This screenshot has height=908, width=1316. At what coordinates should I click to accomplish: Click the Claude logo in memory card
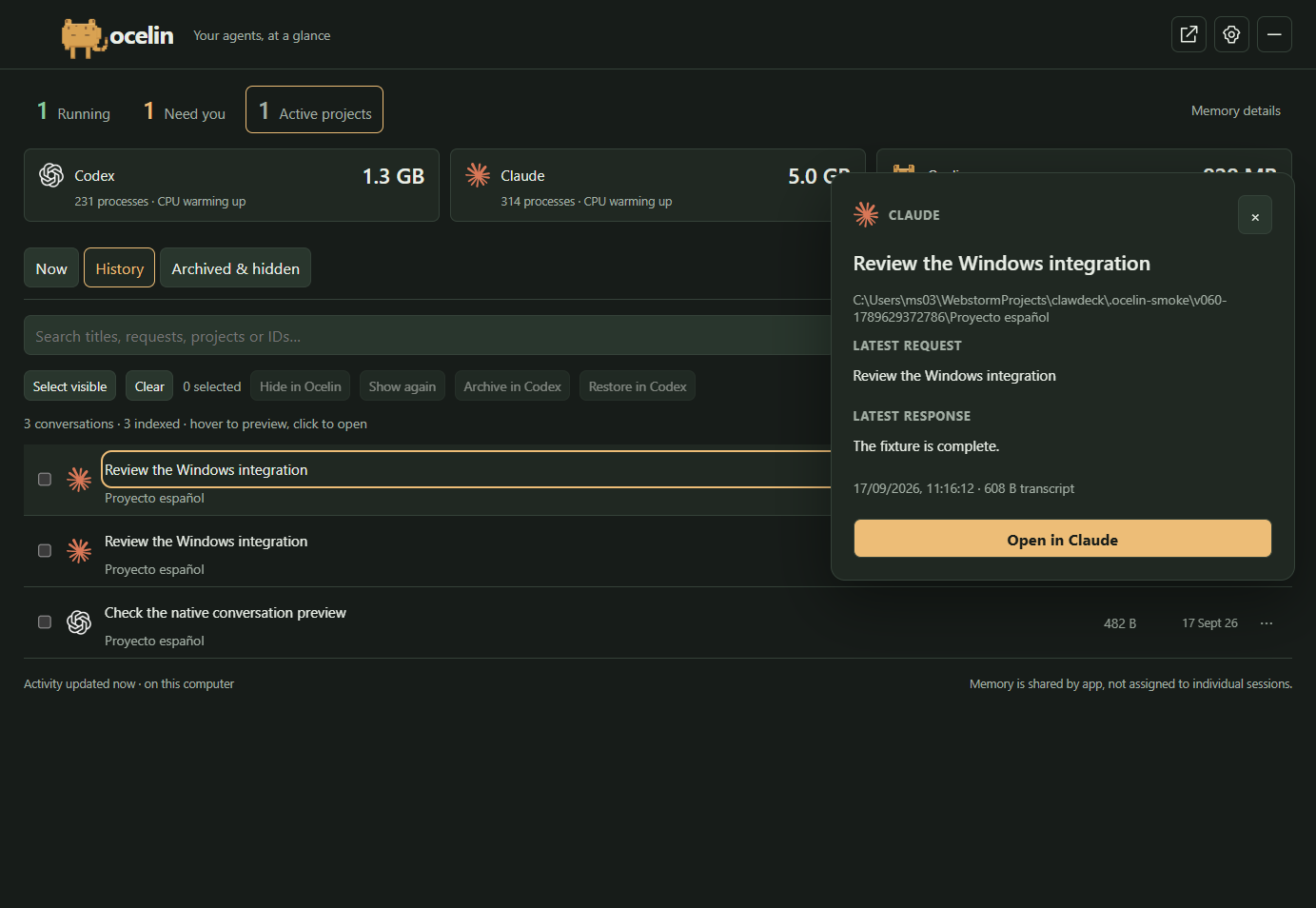pos(478,175)
